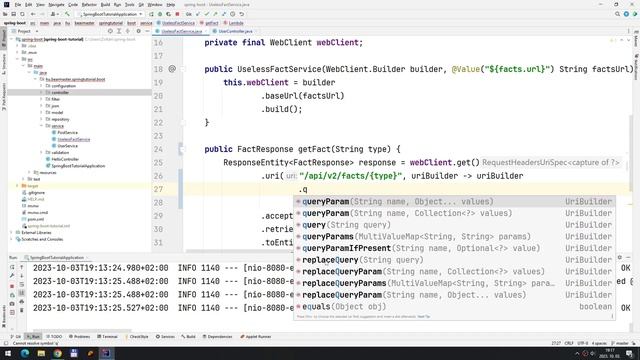
Task: Open the Help menu
Action: 171,4
